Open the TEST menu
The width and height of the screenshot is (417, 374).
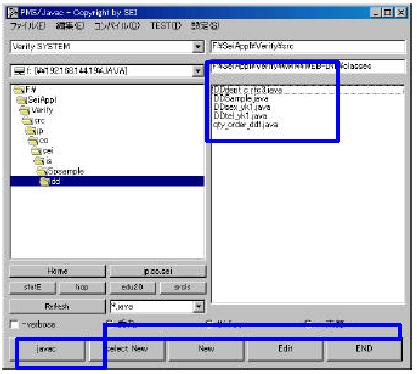(x=166, y=26)
